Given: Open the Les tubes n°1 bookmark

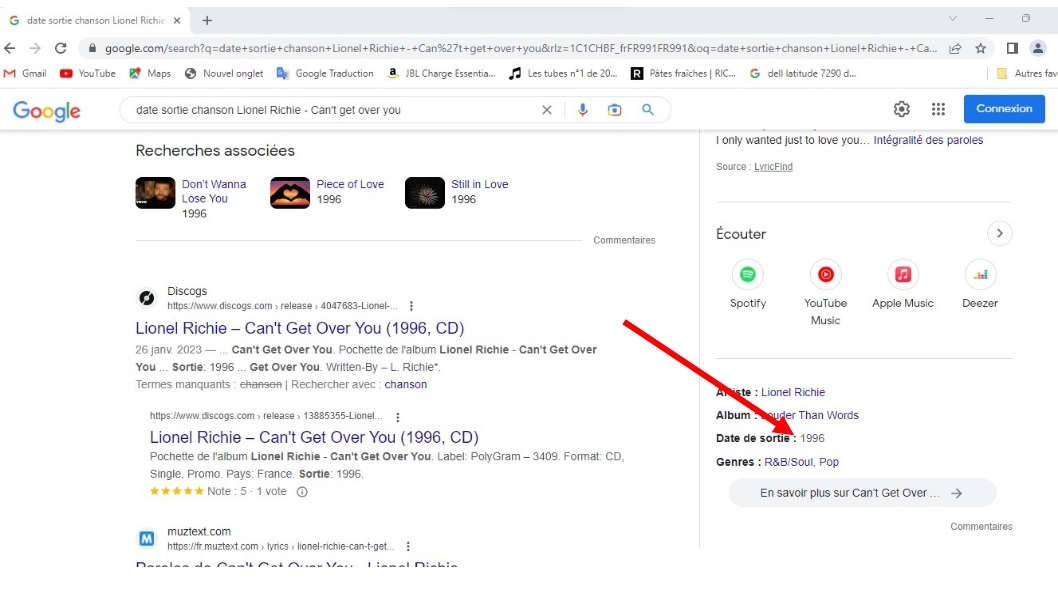Looking at the screenshot, I should point(563,74).
